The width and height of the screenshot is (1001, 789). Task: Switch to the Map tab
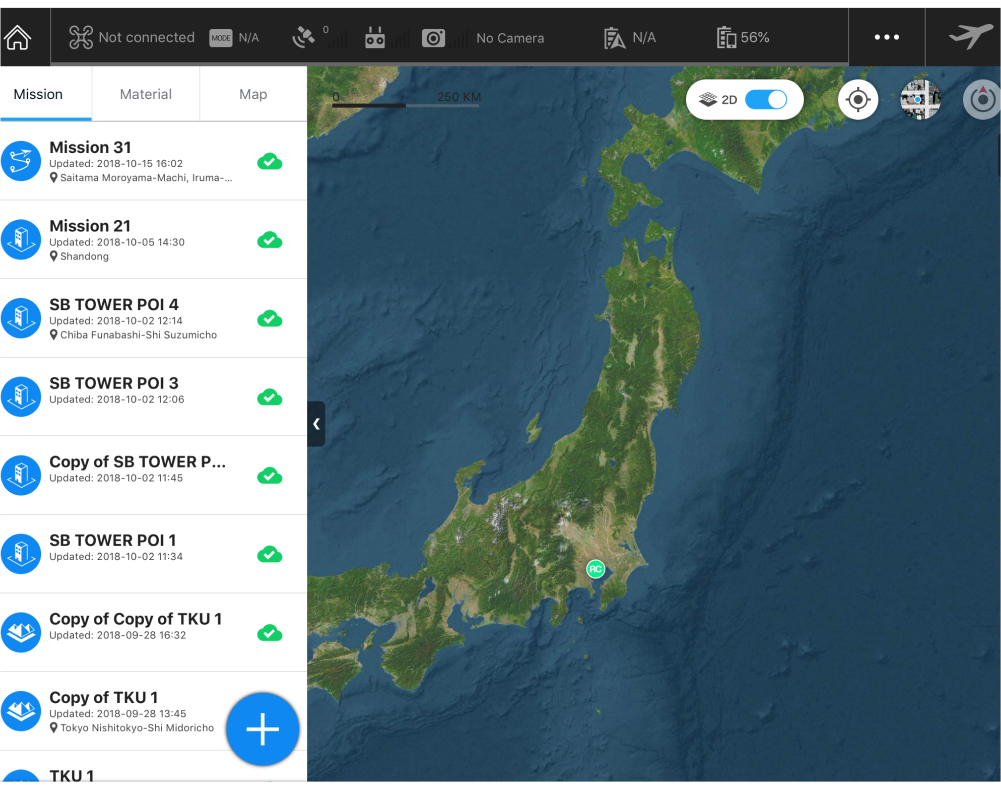click(253, 94)
